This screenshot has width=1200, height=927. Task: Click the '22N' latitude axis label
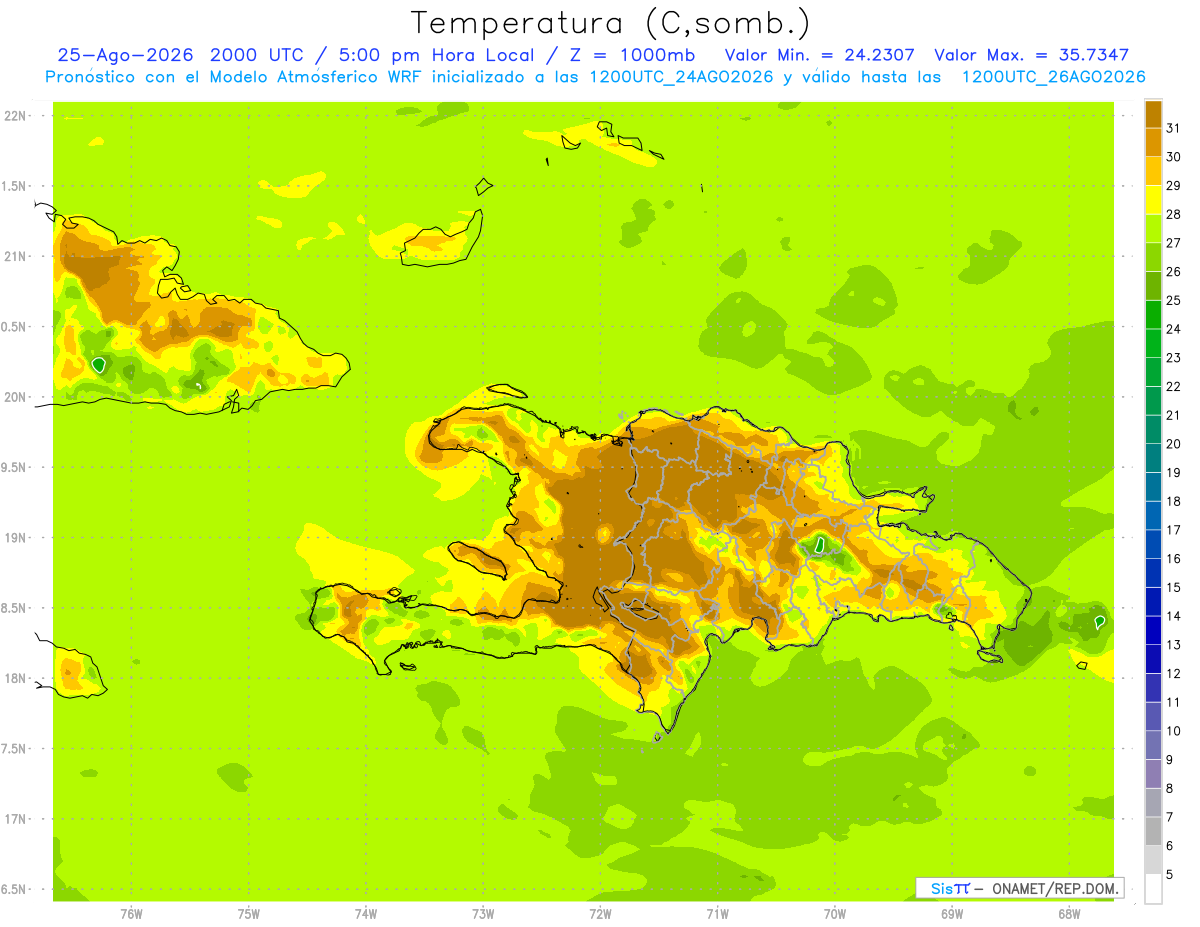click(16, 115)
